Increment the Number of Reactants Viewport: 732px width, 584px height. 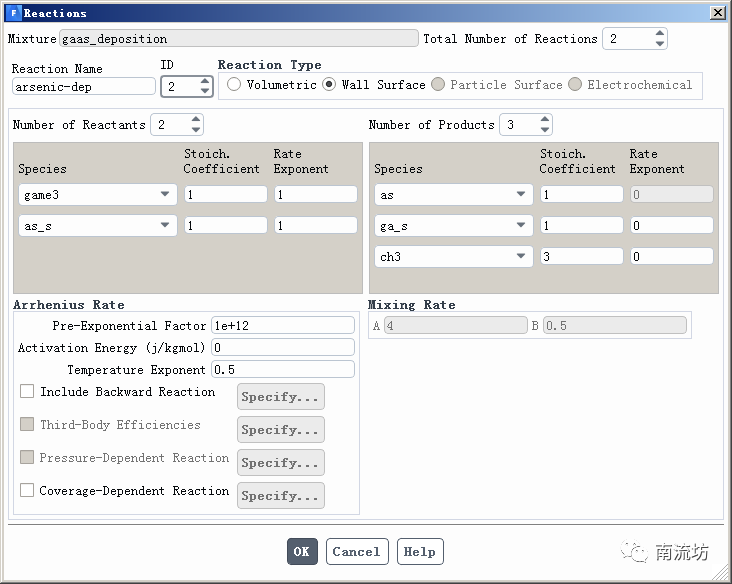pyautogui.click(x=195, y=120)
